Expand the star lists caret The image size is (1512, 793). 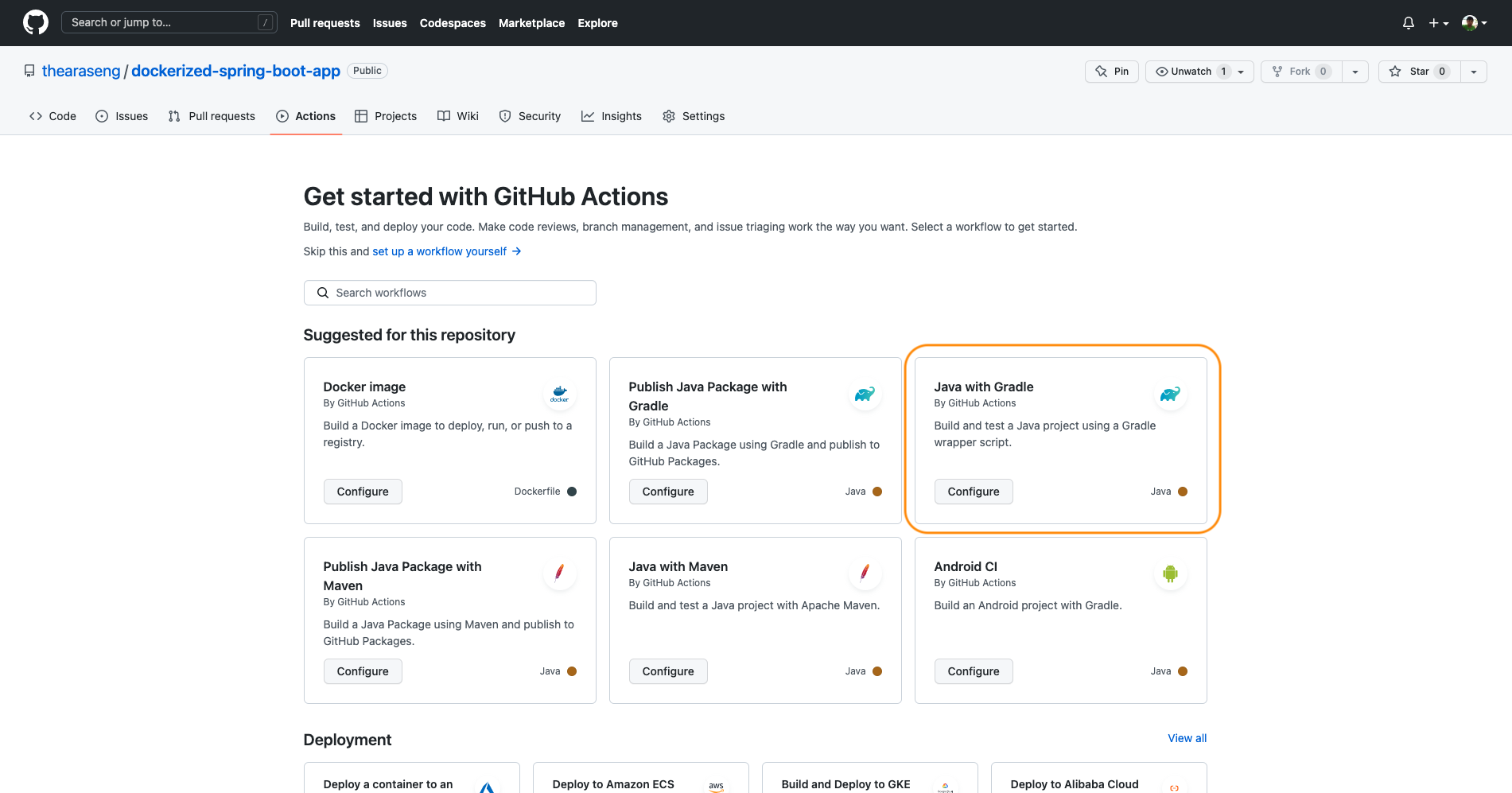(x=1474, y=72)
